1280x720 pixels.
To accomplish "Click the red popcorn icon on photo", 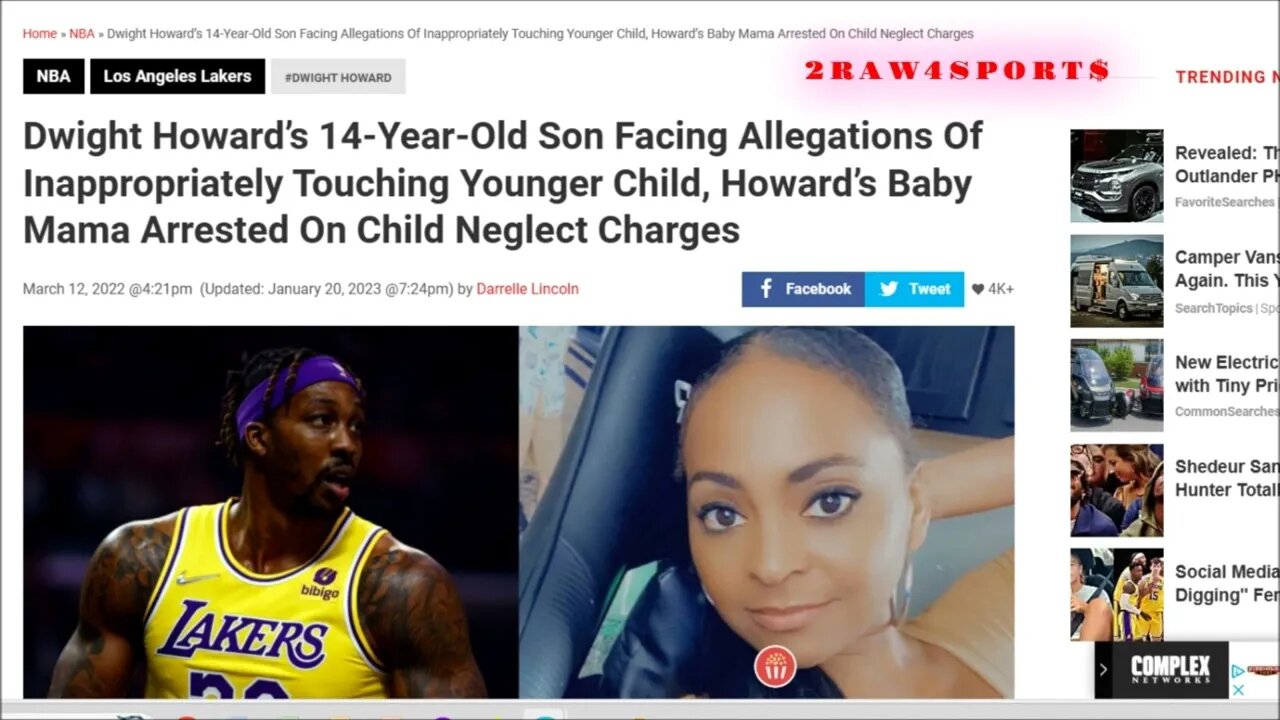I will [x=775, y=666].
